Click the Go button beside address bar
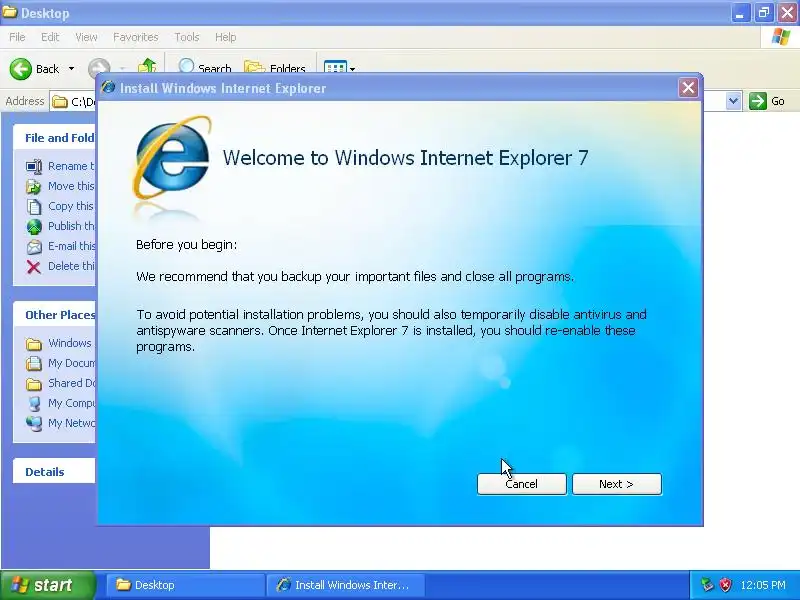This screenshot has height=600, width=800. [767, 101]
